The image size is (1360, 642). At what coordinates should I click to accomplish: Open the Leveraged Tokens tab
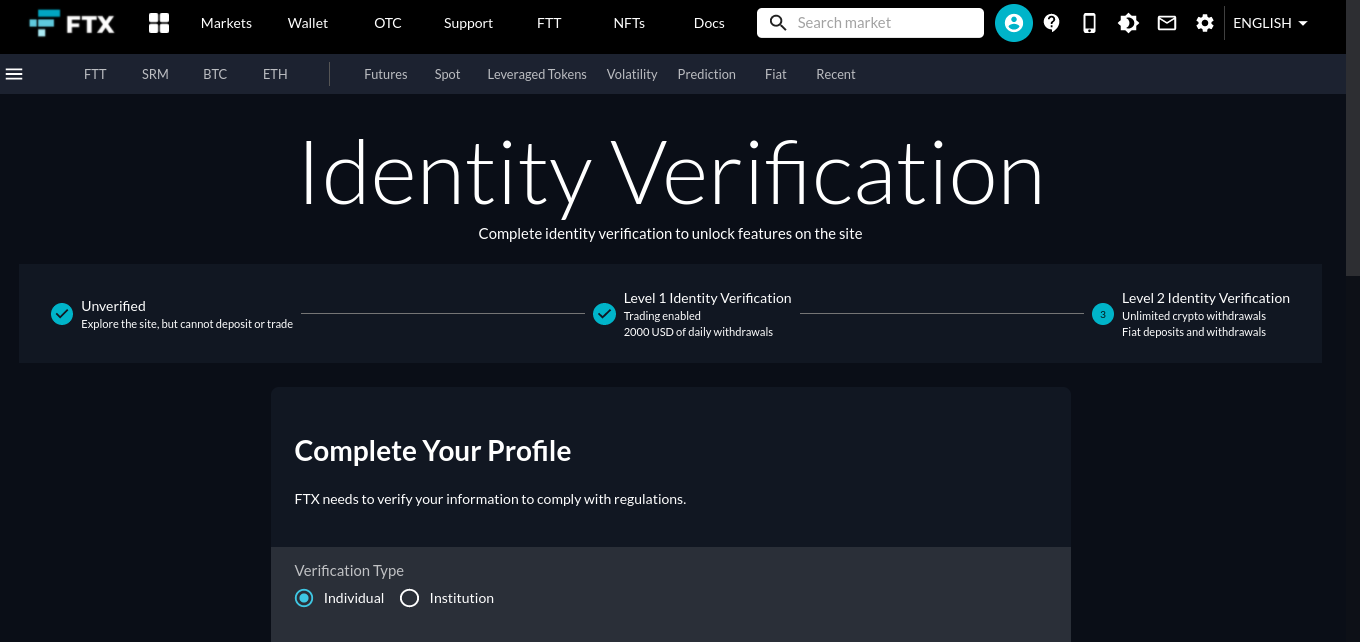(x=536, y=74)
